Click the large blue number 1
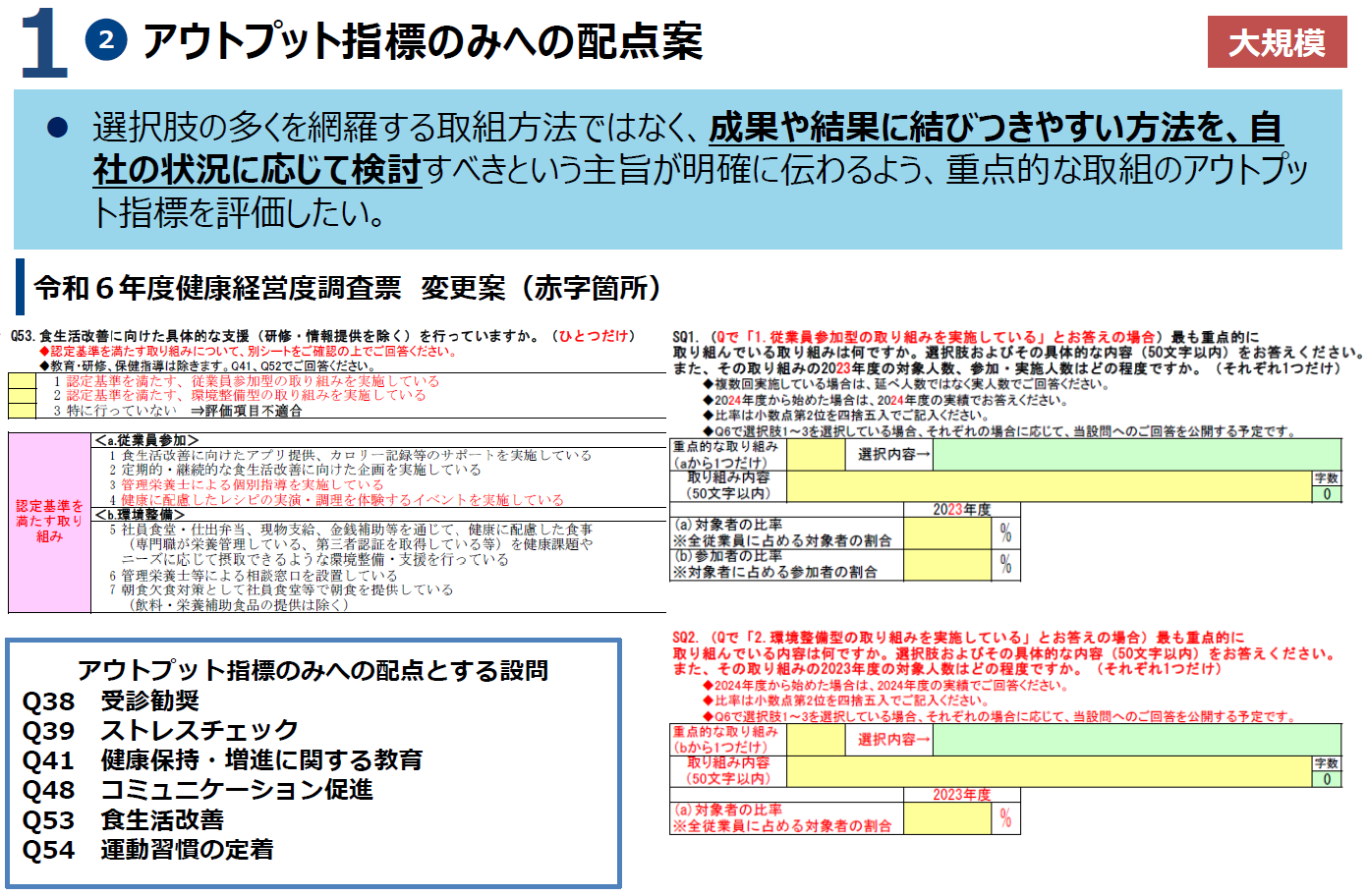Screen dimensions: 1368x896 [x=43, y=43]
